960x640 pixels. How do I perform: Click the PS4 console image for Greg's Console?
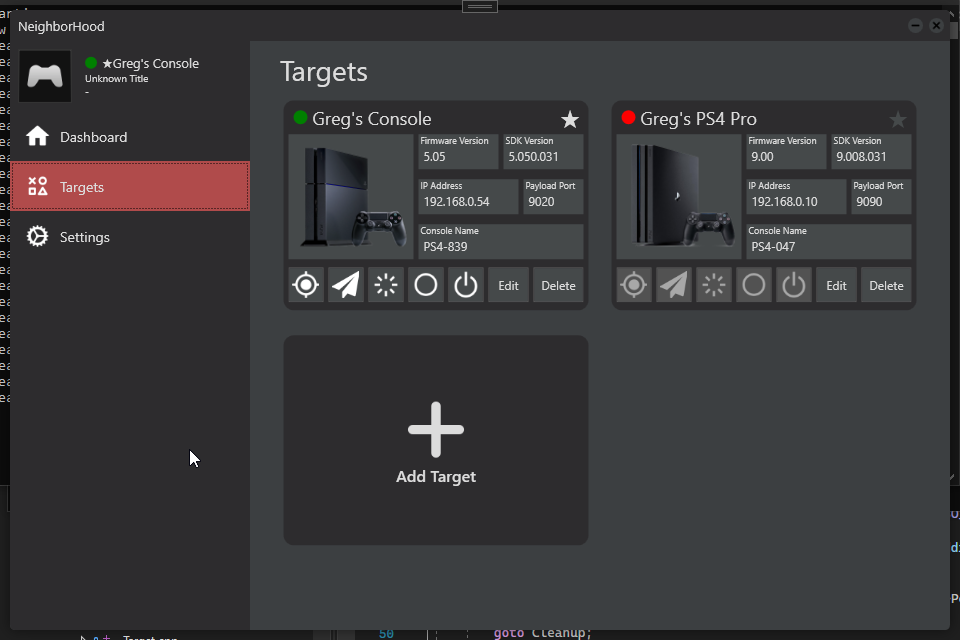(x=351, y=197)
